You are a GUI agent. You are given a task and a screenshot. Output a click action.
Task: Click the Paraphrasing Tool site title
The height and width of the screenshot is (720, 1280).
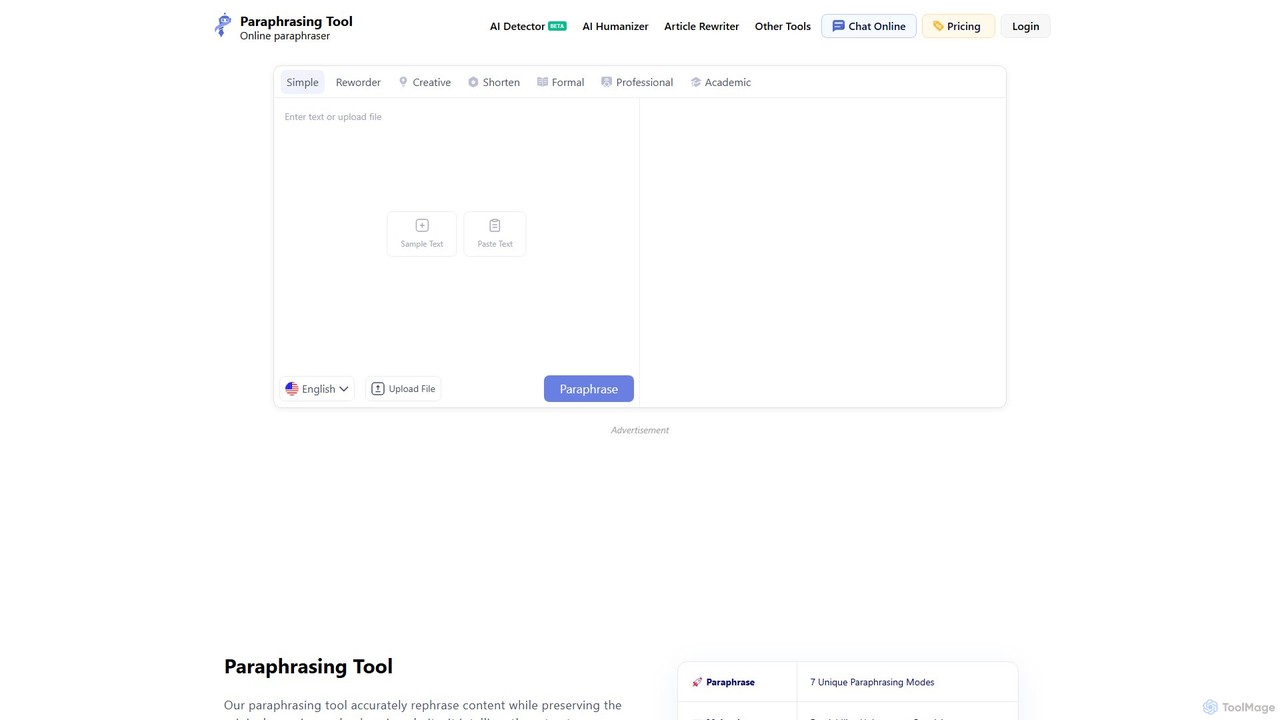[x=296, y=21]
